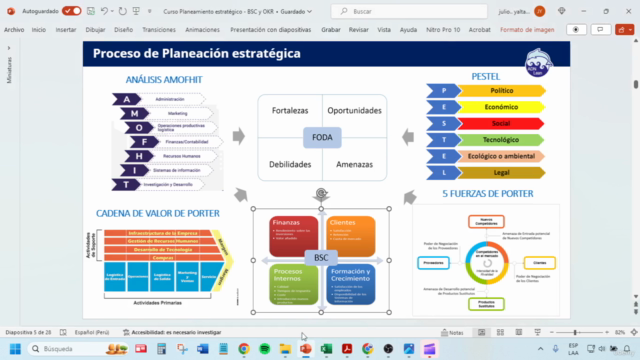Open the Insertar tab

click(66, 30)
